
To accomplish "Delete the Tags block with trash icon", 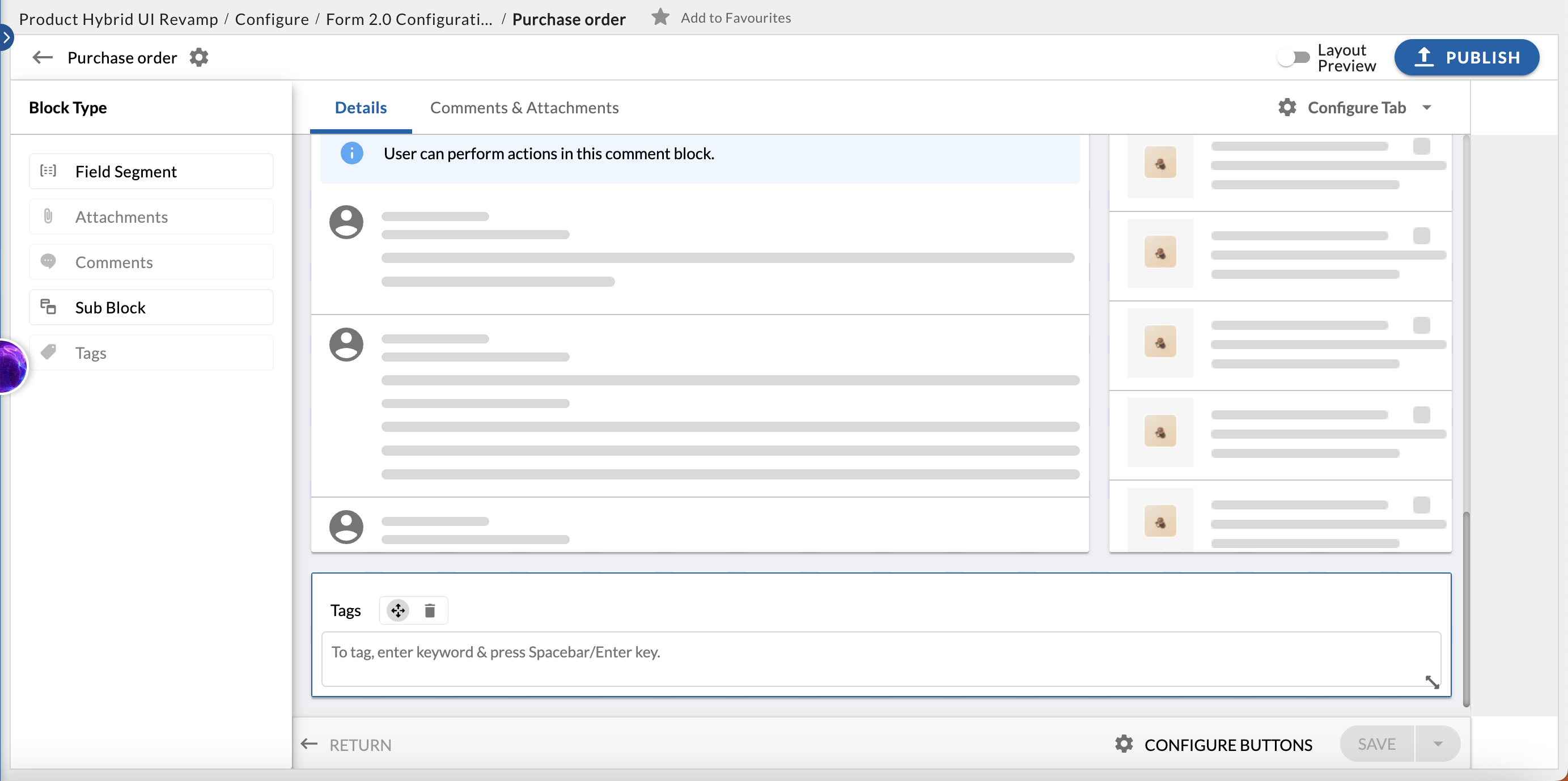I will point(430,610).
